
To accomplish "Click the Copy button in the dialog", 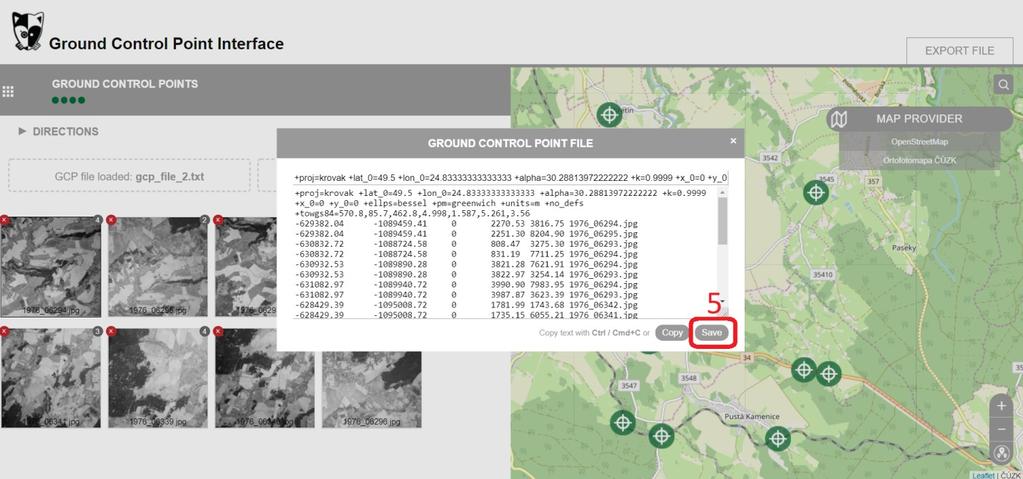I will (x=672, y=332).
